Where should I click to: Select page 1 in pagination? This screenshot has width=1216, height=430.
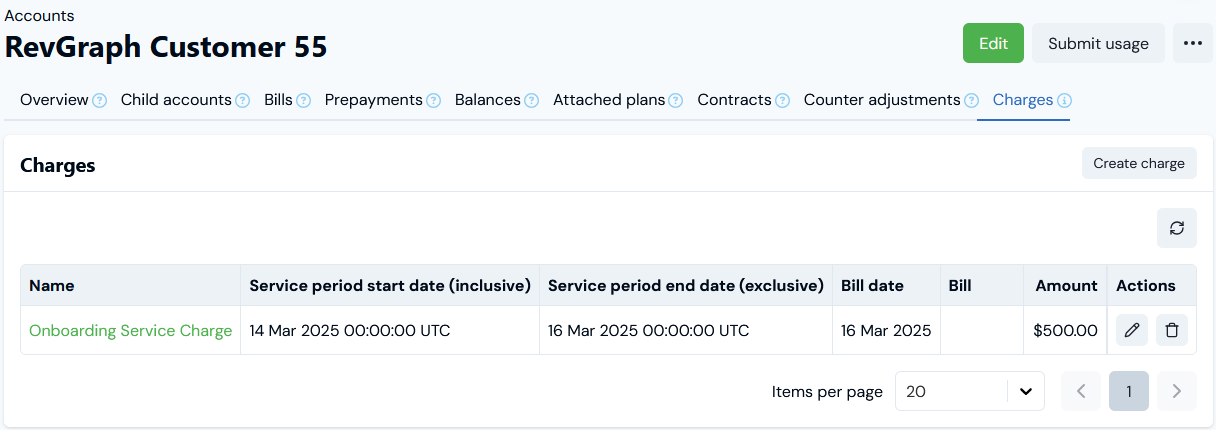click(x=1129, y=392)
